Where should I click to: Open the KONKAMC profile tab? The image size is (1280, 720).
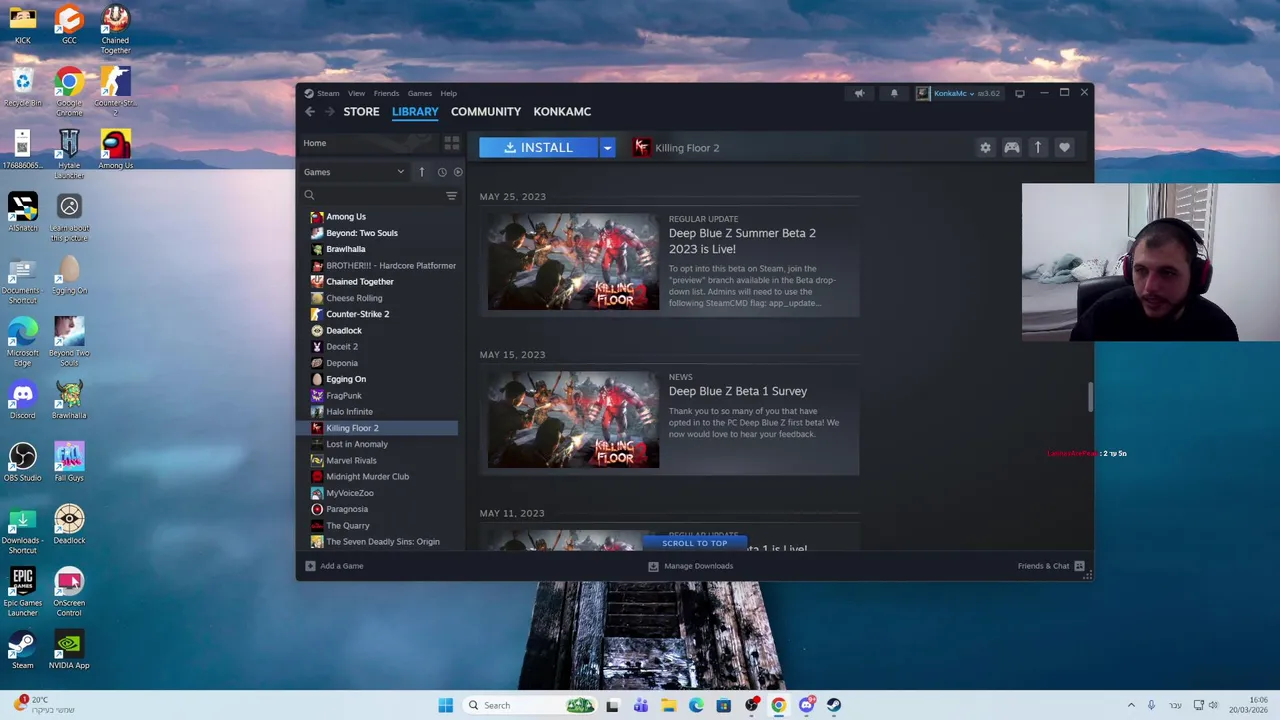[562, 112]
